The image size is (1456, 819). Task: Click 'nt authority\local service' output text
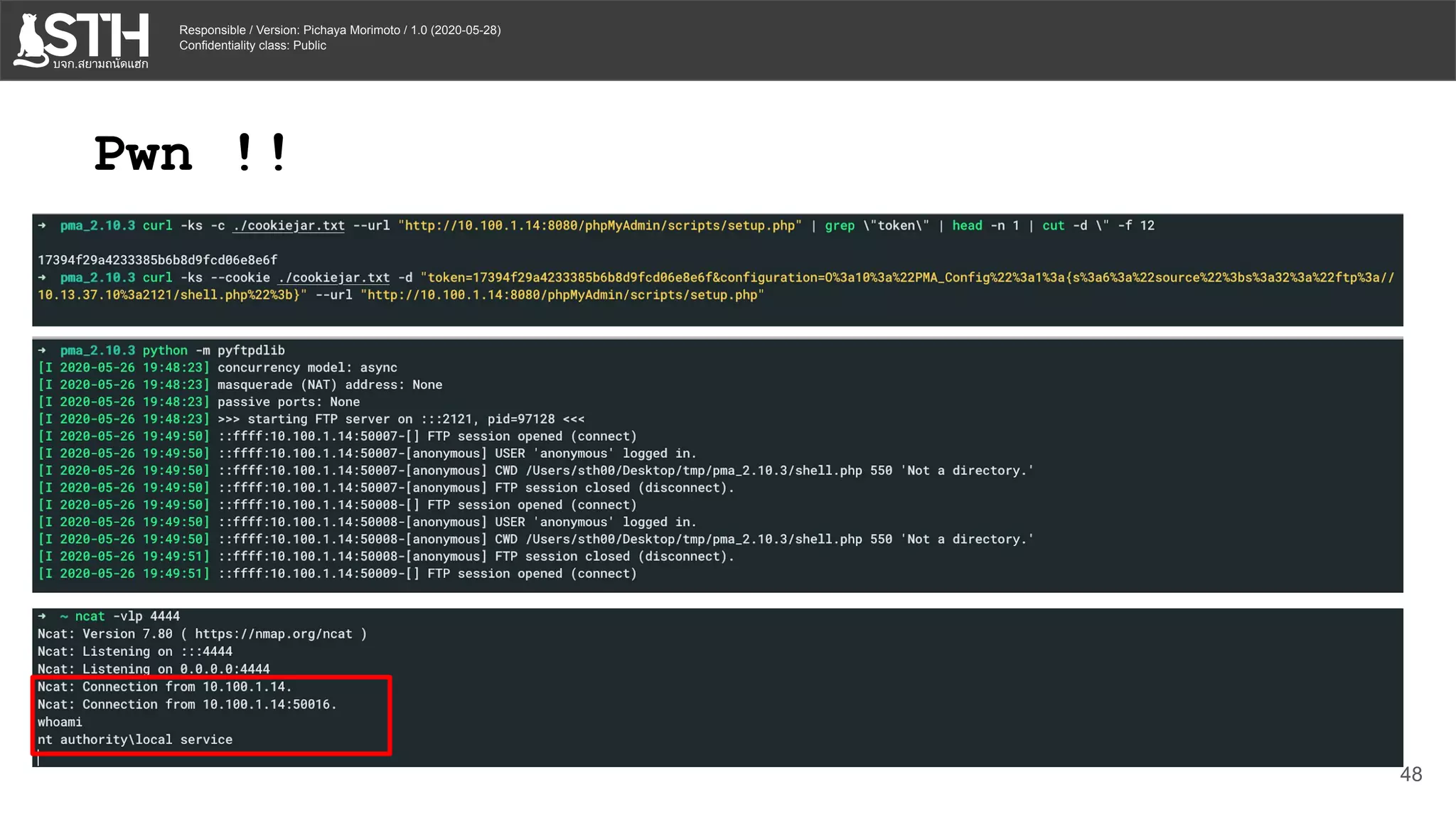click(135, 740)
